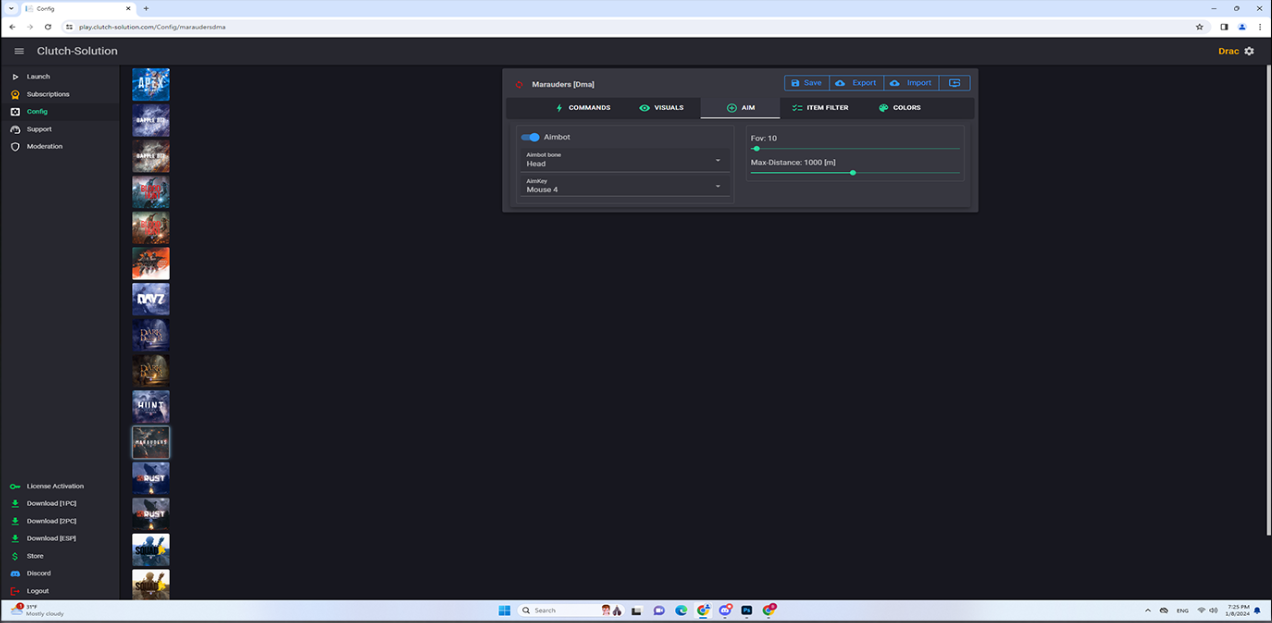Open the Aimbot bone dropdown

click(x=624, y=160)
